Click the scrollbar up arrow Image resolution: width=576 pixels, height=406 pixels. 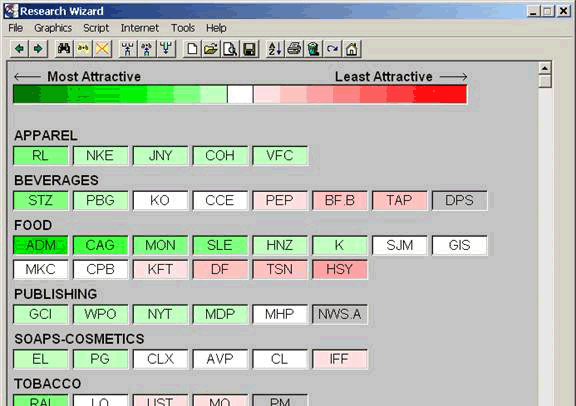(545, 69)
